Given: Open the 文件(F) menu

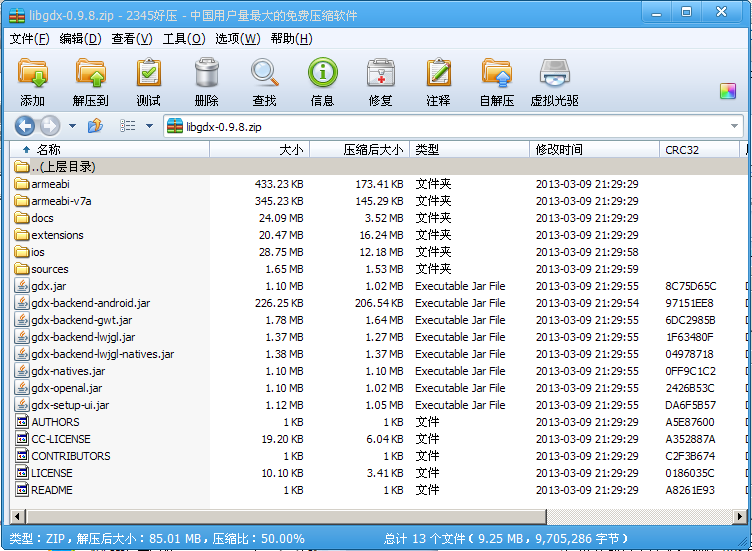Looking at the screenshot, I should click(29, 39).
